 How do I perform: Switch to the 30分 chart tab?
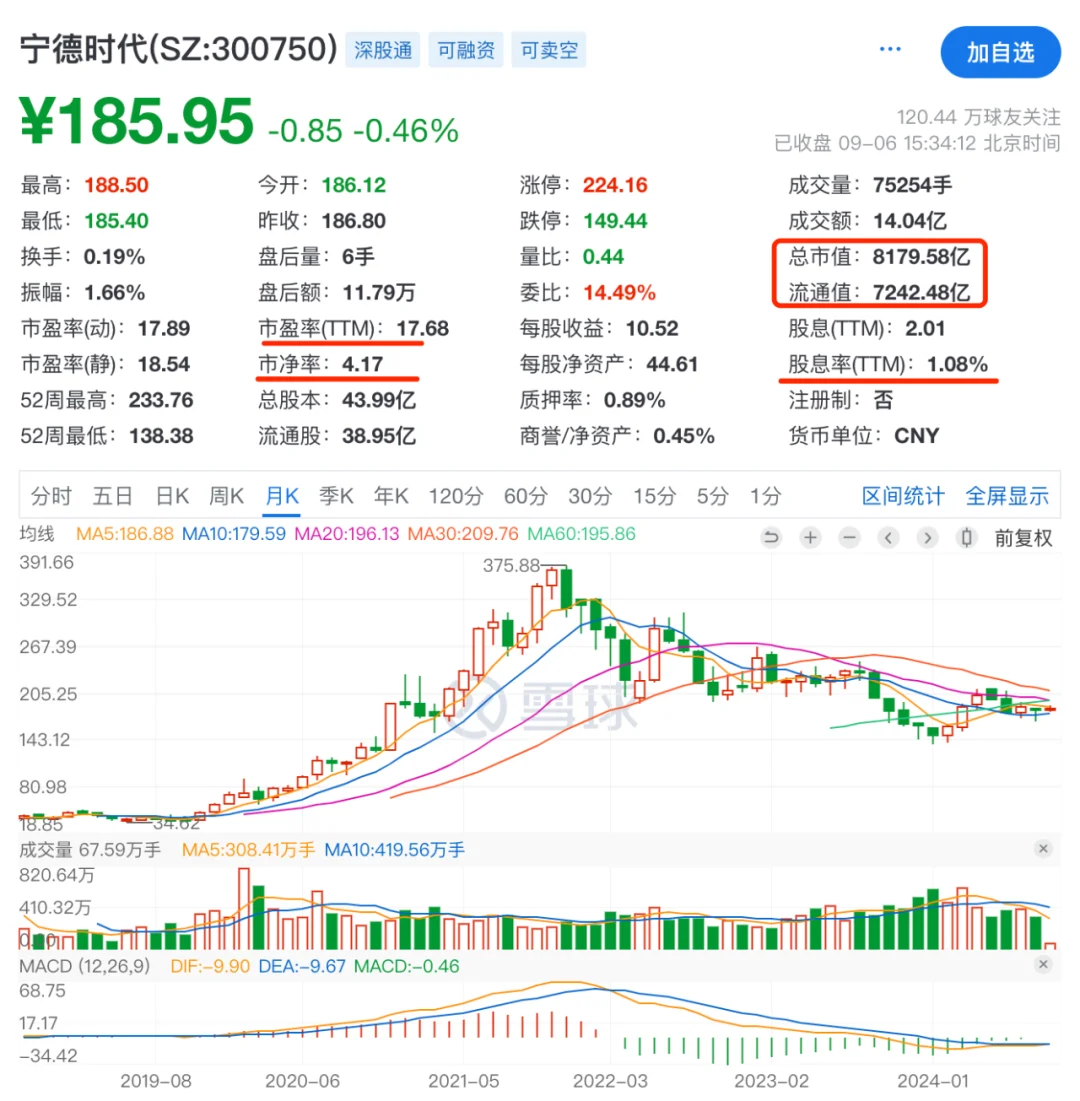tap(590, 496)
